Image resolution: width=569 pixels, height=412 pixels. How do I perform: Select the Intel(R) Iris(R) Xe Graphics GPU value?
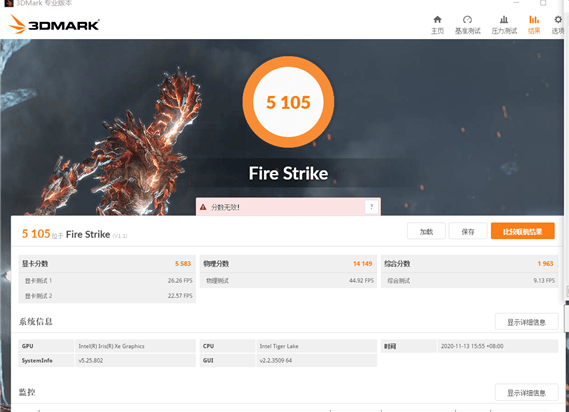(x=111, y=346)
